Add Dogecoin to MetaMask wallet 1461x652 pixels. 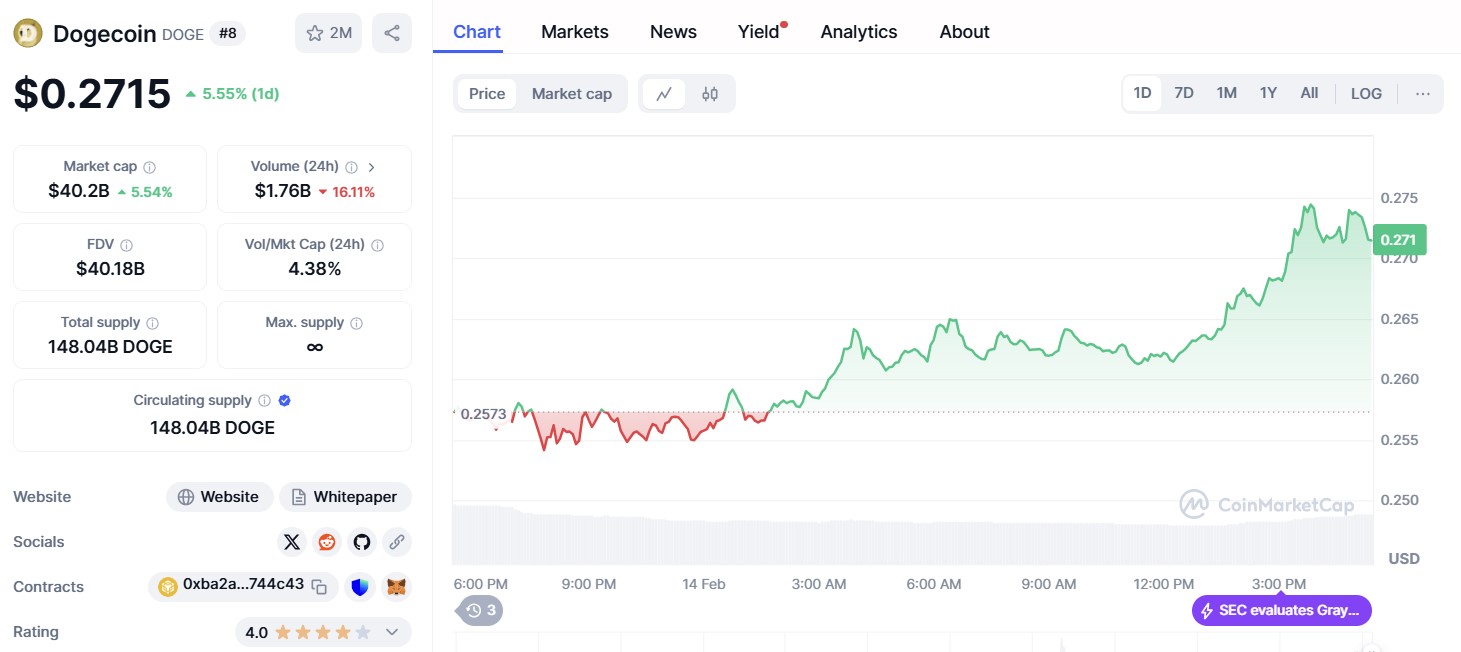click(397, 586)
